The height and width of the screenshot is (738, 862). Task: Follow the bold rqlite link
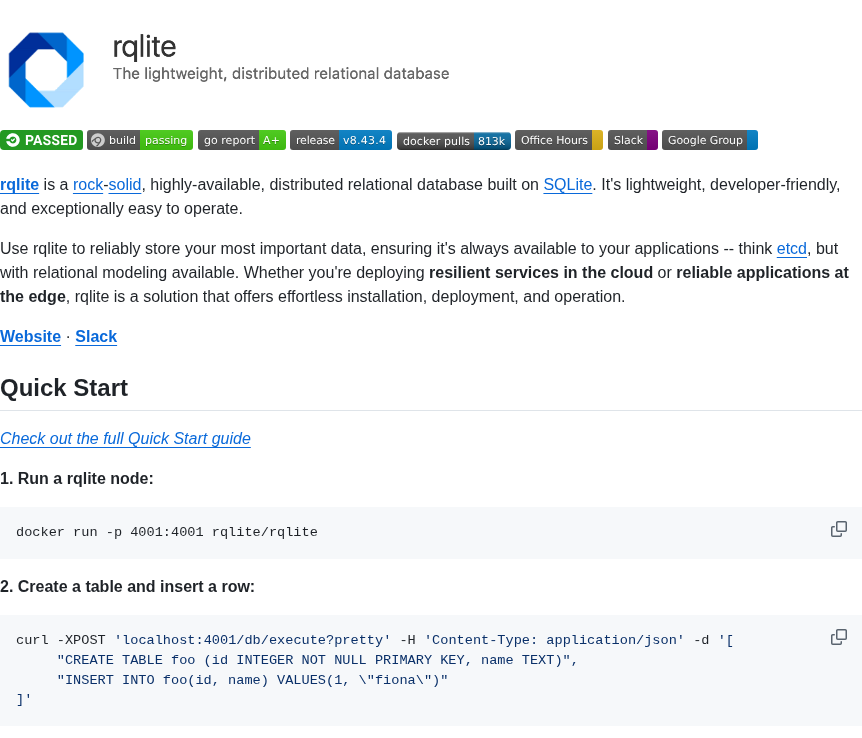click(19, 185)
